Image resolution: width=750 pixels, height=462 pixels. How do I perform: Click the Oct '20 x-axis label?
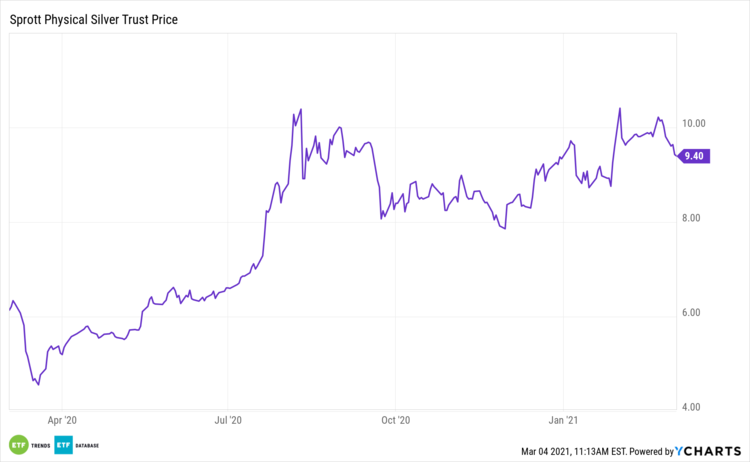click(397, 422)
